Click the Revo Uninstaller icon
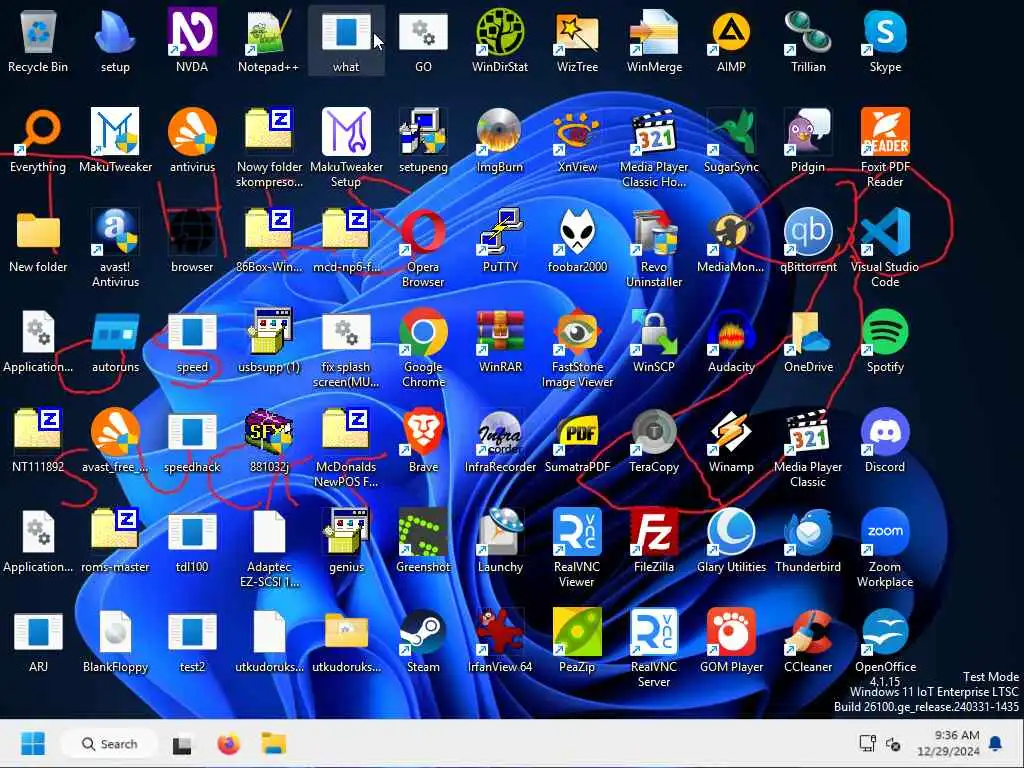Viewport: 1024px width, 768px height. [654, 232]
